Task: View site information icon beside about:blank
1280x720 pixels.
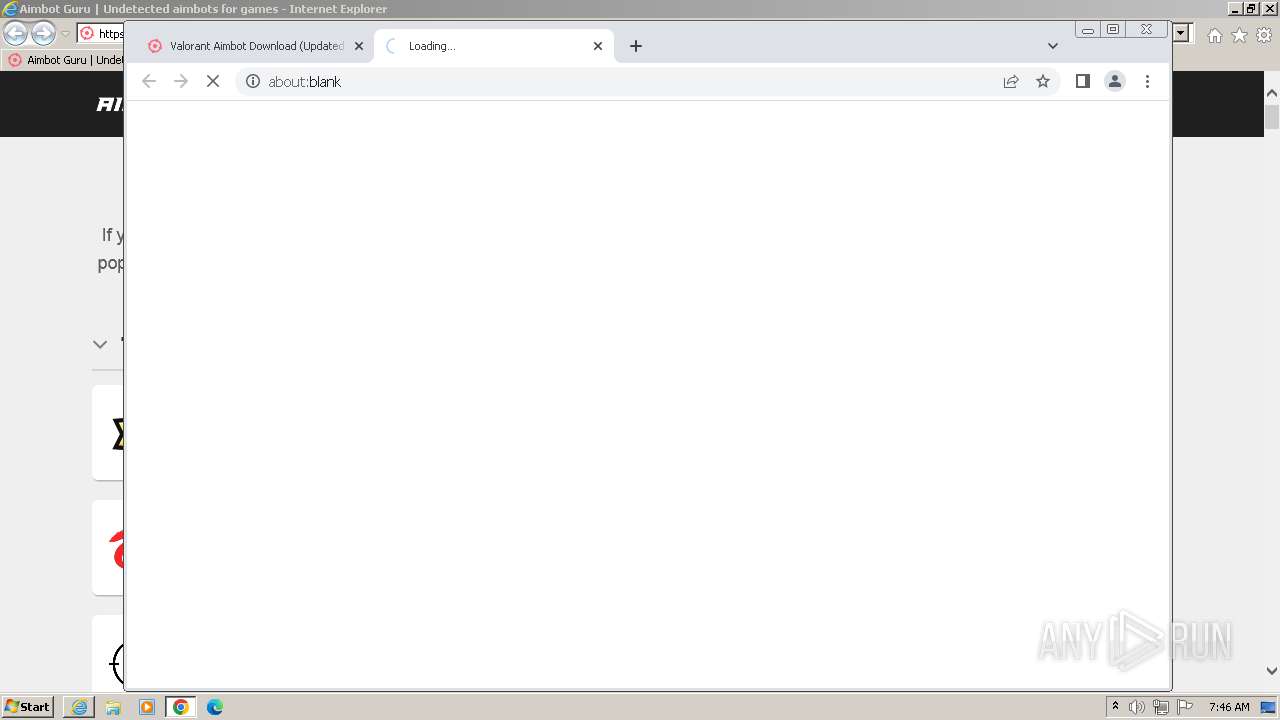Action: [x=253, y=81]
